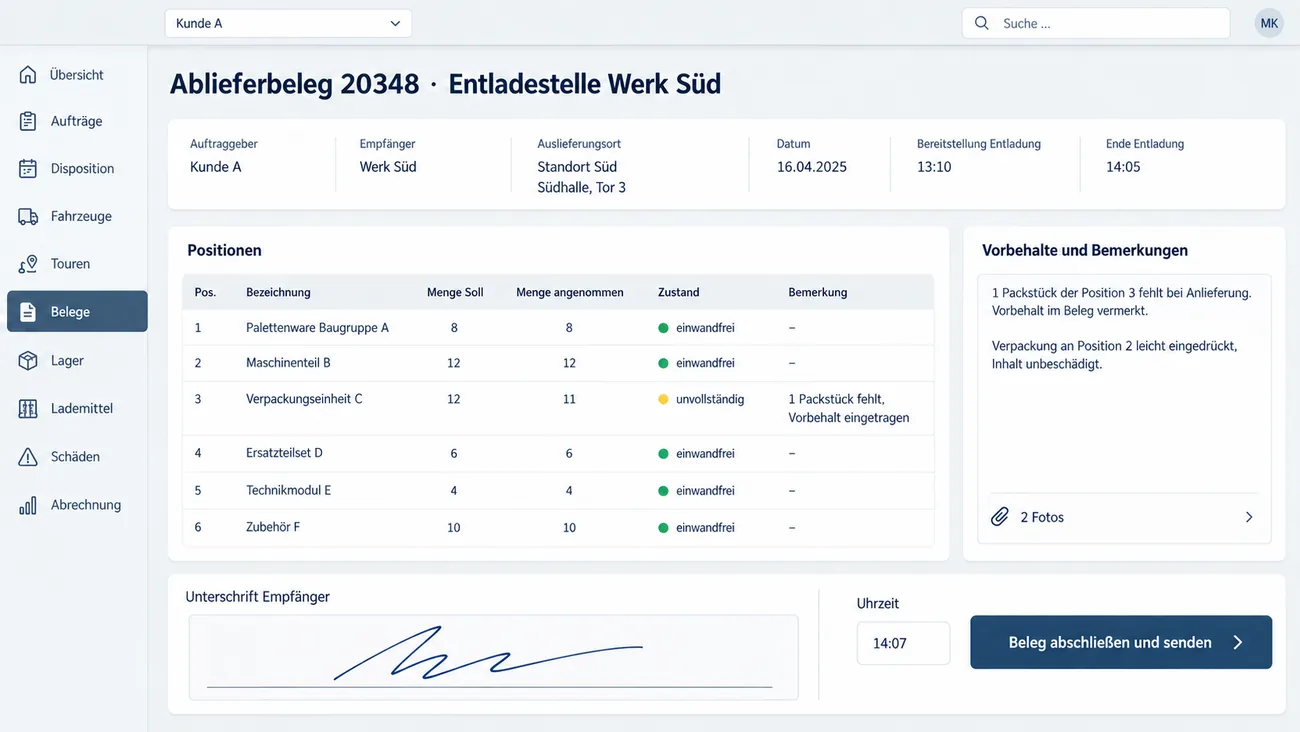
Task: Click the Unterschrift Empfänger signature box
Action: (494, 657)
